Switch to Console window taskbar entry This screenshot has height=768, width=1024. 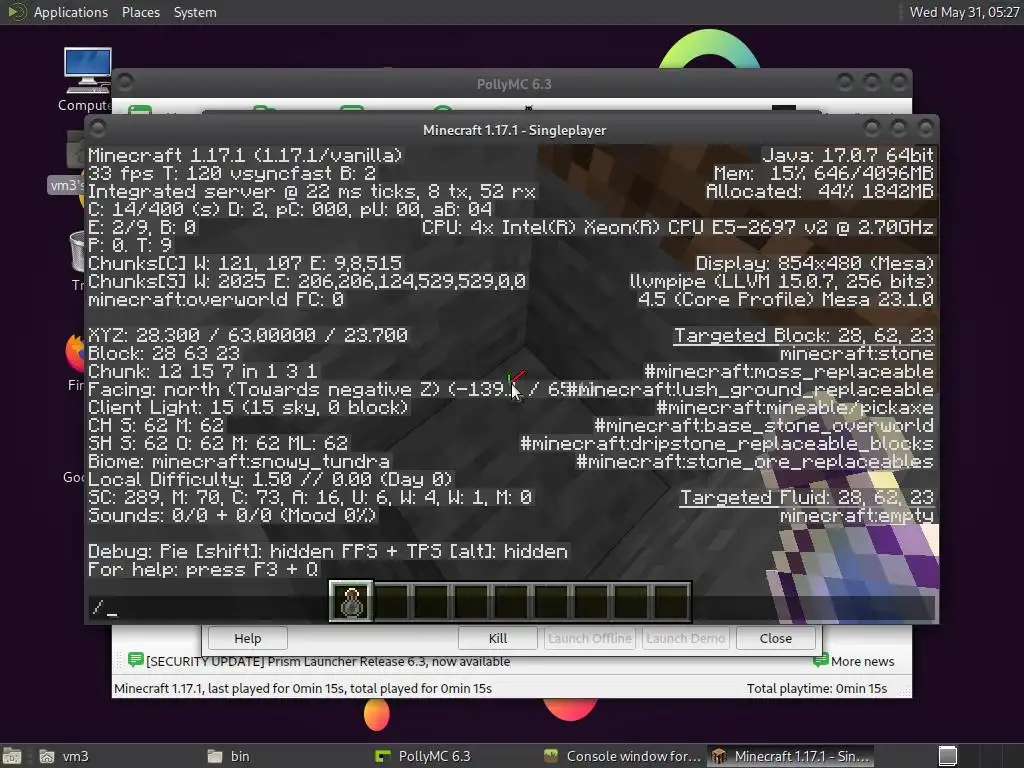pos(622,756)
